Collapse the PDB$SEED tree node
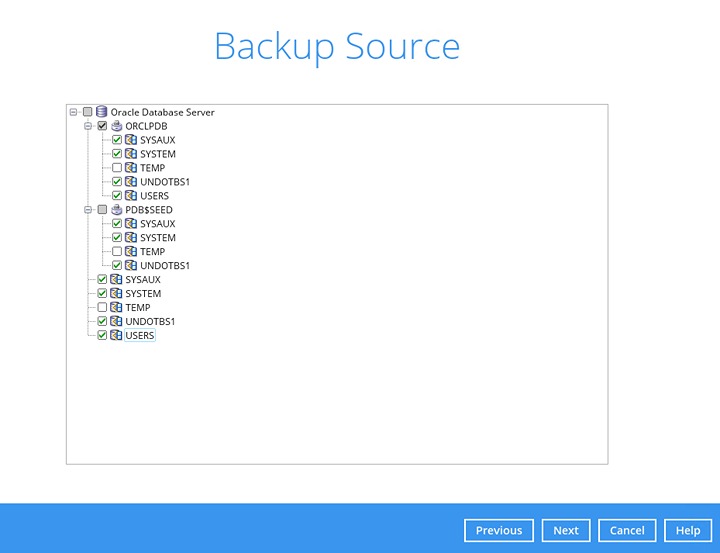720x553 pixels. tap(88, 210)
